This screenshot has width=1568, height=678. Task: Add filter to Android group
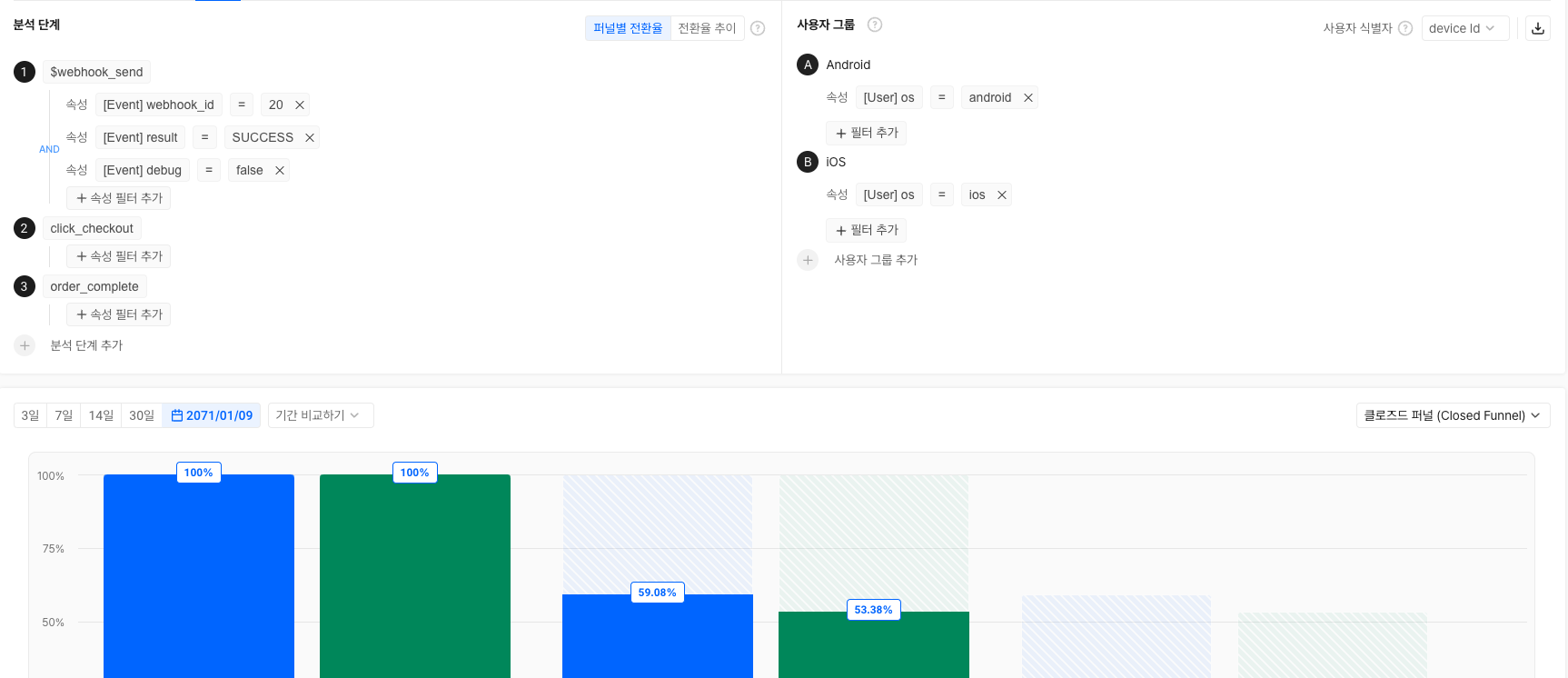tap(867, 133)
